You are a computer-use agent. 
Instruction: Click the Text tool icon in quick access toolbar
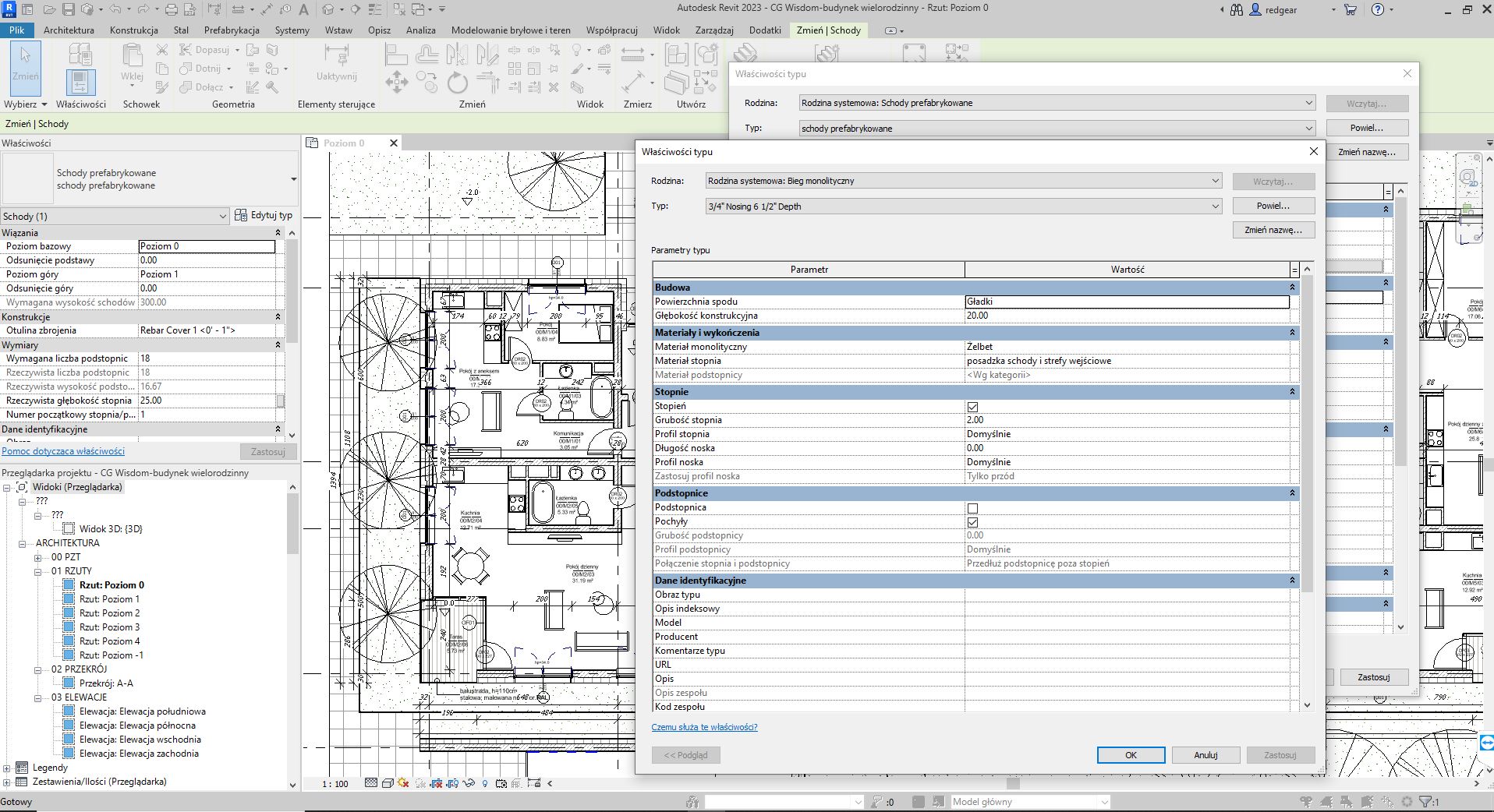pyautogui.click(x=303, y=9)
